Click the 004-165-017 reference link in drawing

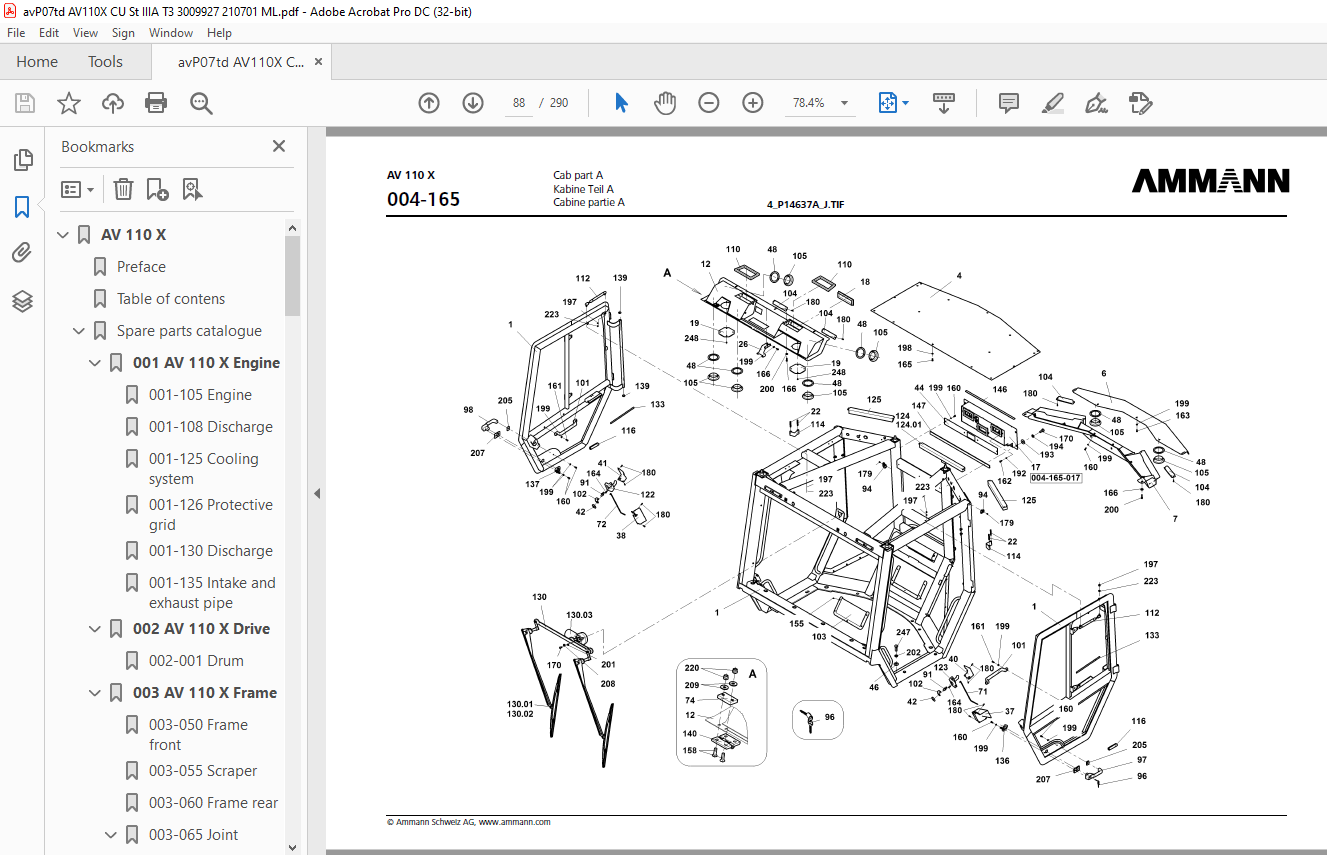[x=1056, y=478]
